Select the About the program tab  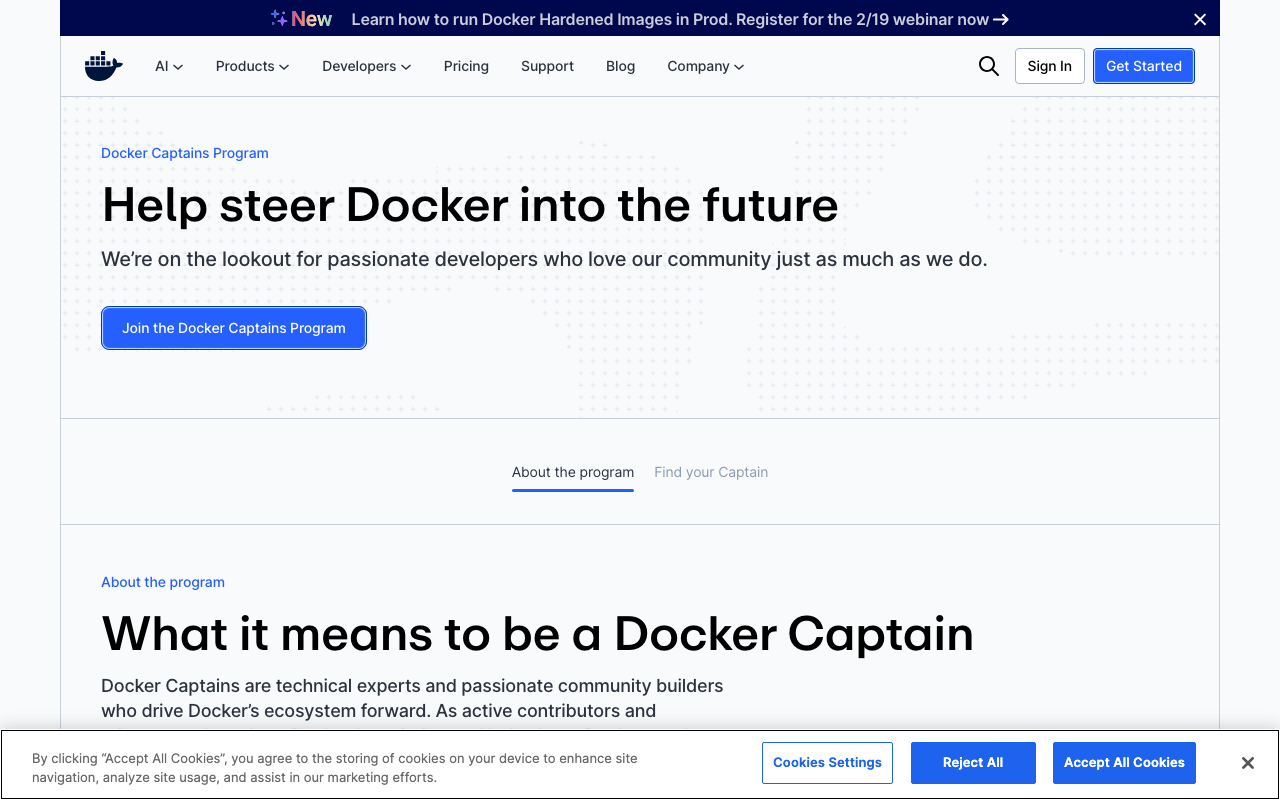pyautogui.click(x=572, y=471)
